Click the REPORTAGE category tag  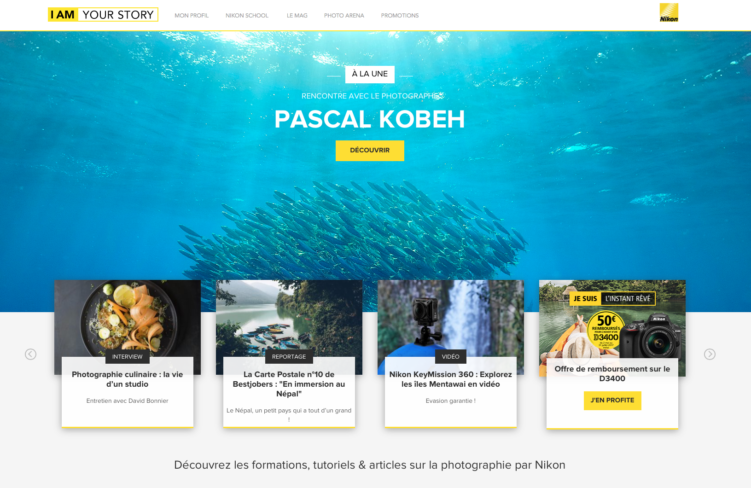pyautogui.click(x=289, y=357)
